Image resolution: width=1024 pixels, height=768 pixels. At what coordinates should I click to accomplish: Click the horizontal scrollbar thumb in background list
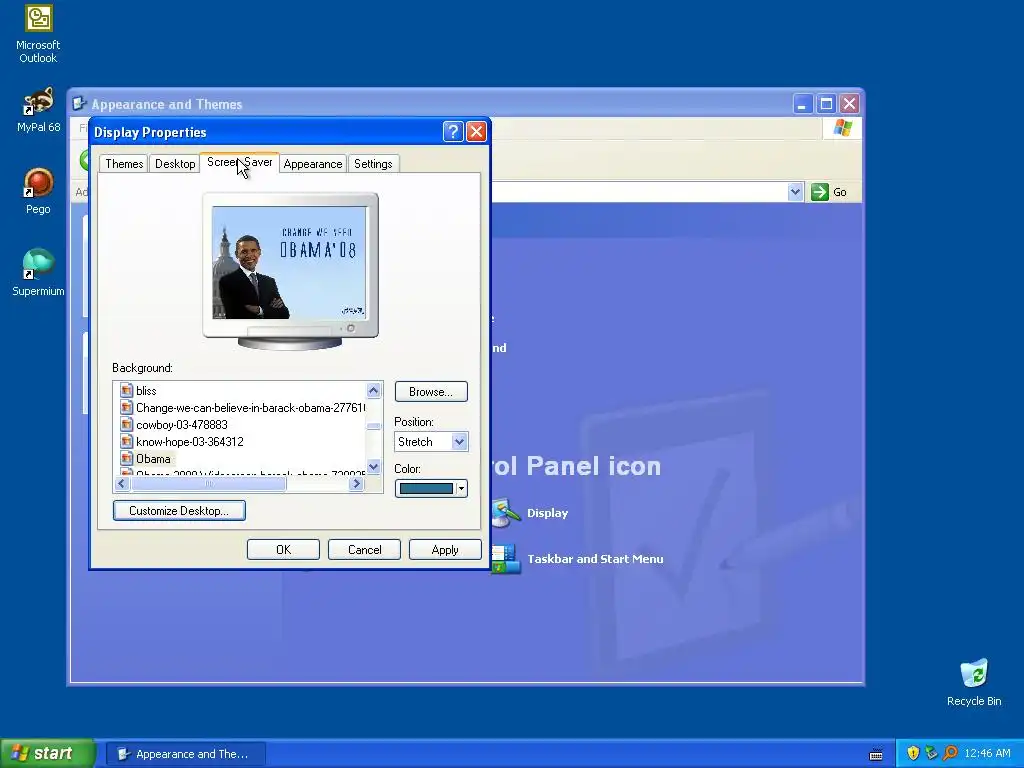pyautogui.click(x=208, y=484)
